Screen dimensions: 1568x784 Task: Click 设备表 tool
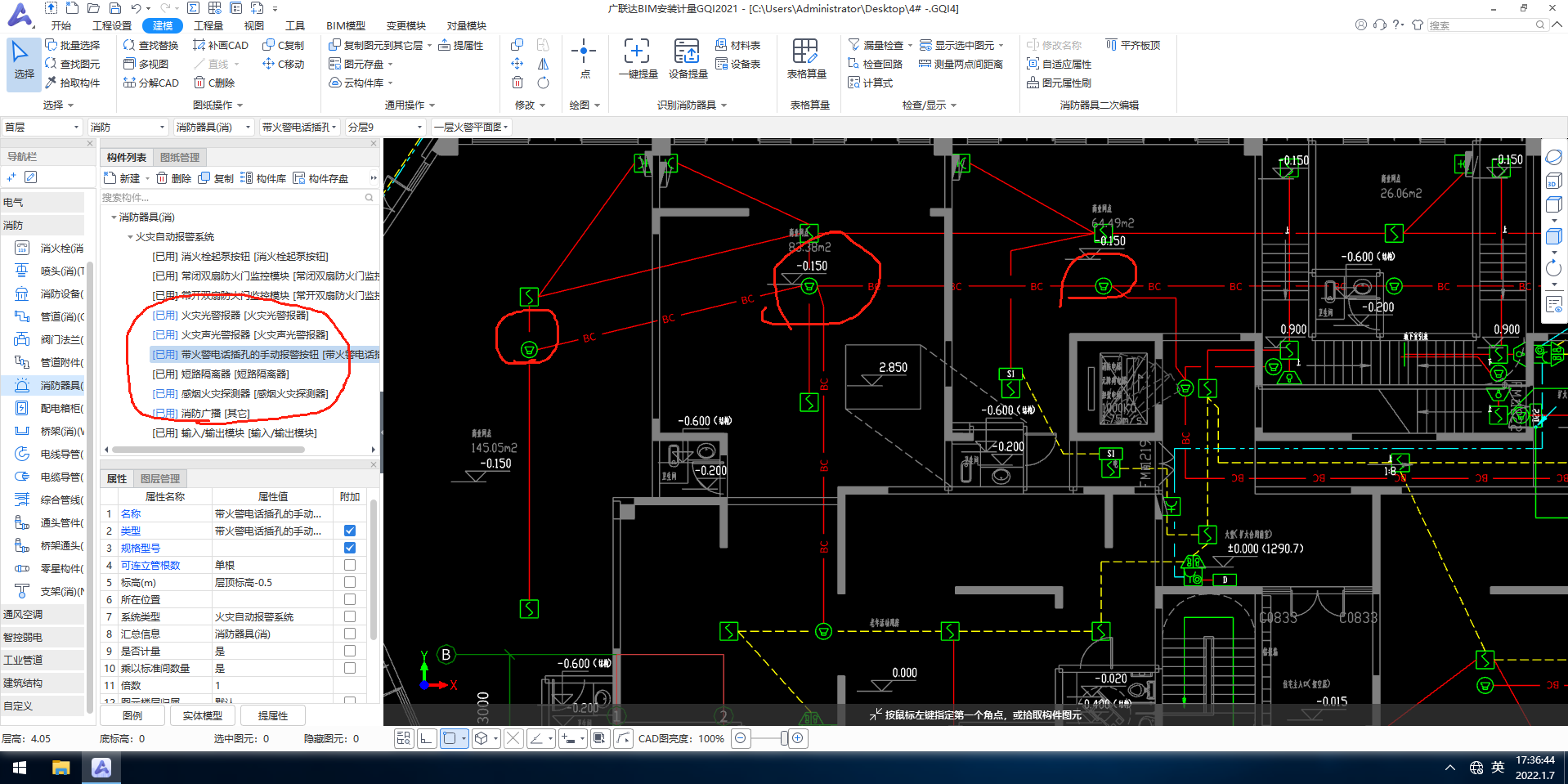pos(737,64)
